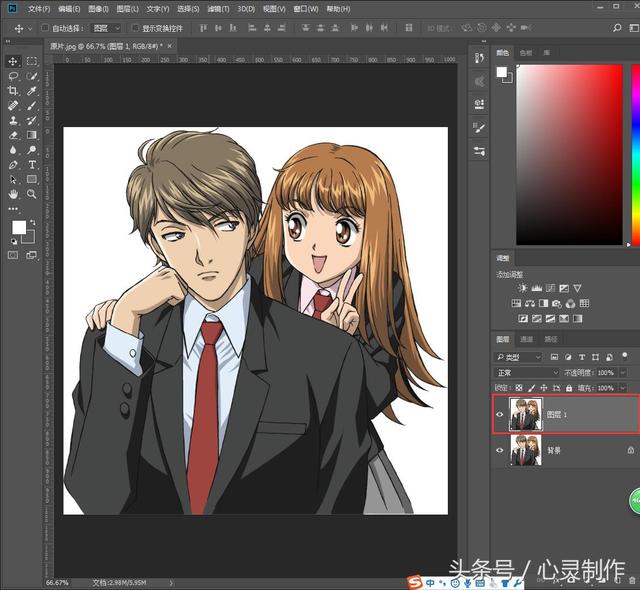Add a Brightness/Contrast adjustment

(x=522, y=288)
